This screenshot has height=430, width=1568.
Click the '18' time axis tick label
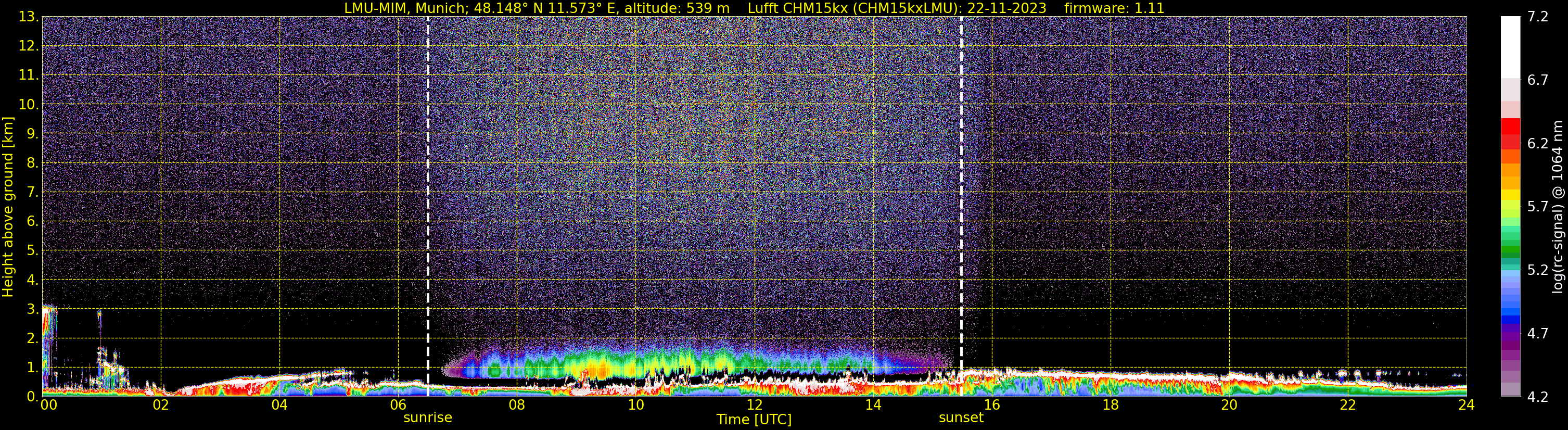pyautogui.click(x=1110, y=405)
